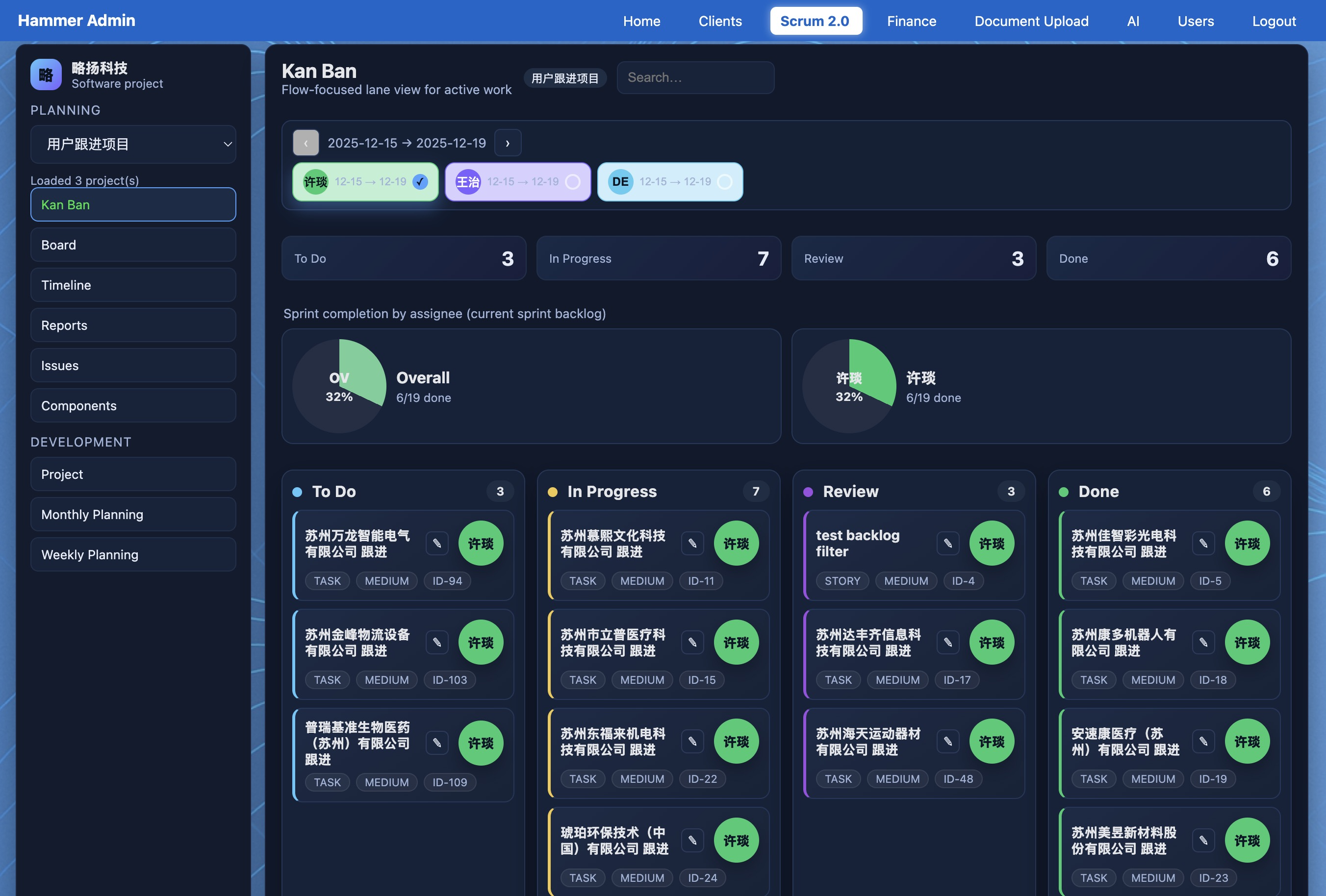The image size is (1326, 896).
Task: Click 许琰 avatar on ID-18 card
Action: coord(1248,642)
